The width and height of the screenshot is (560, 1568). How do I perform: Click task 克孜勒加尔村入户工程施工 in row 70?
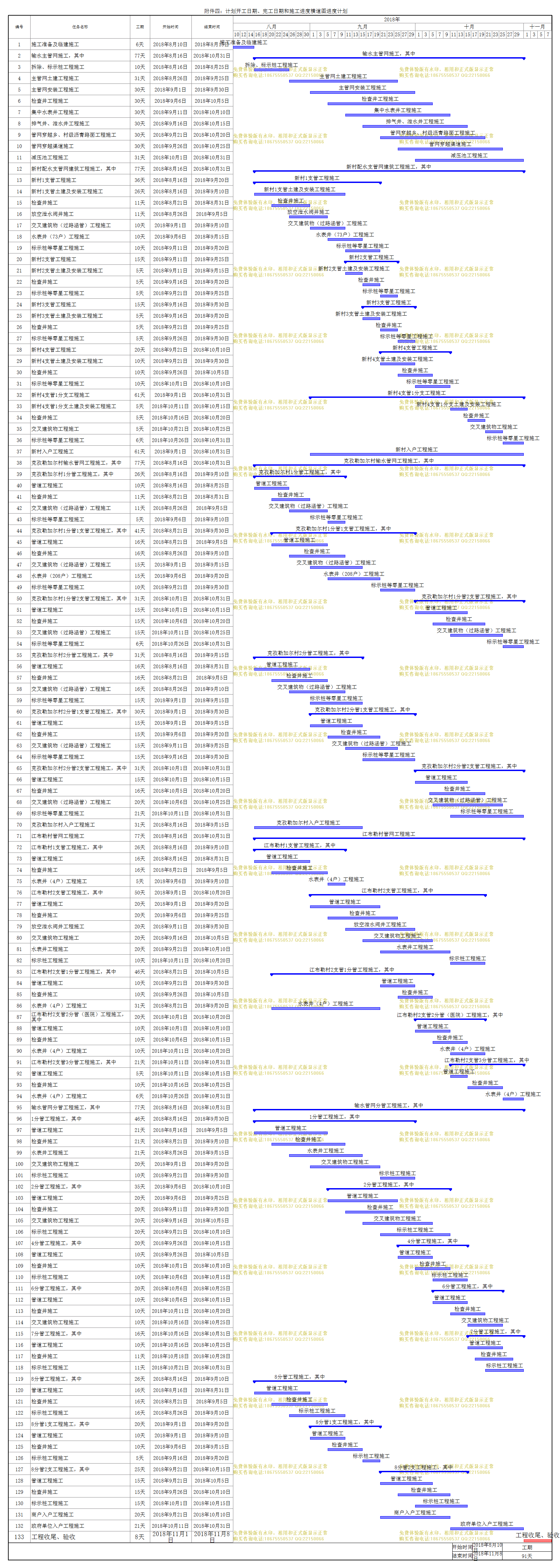pyautogui.click(x=63, y=825)
